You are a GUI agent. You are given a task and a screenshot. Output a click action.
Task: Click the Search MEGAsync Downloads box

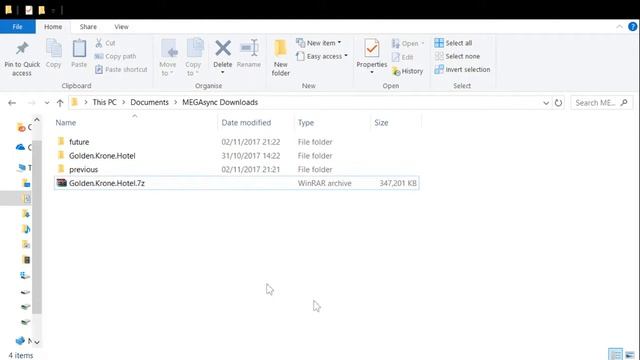coord(602,103)
